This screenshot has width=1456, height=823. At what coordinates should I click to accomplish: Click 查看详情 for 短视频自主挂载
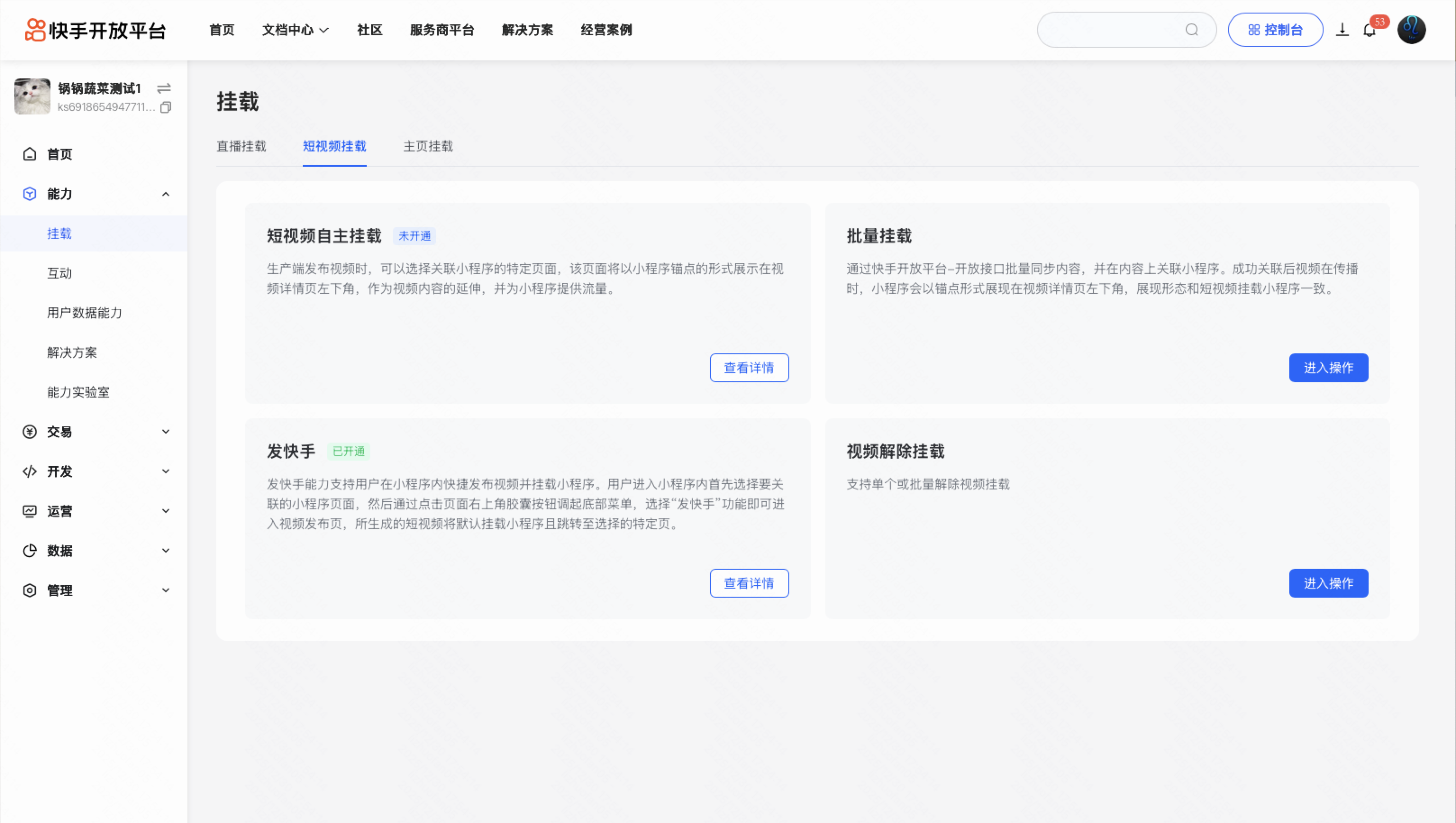pos(749,368)
